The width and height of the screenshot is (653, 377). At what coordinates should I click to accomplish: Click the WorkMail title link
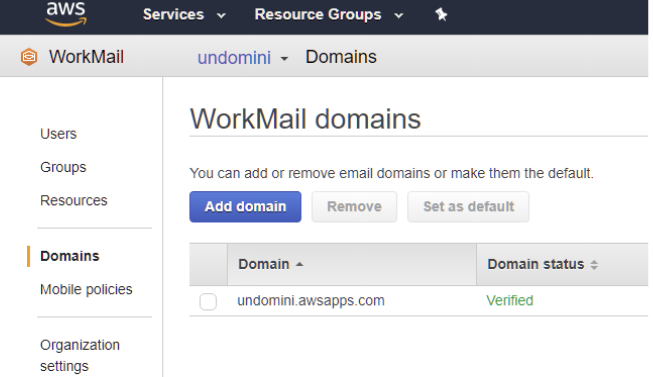coord(86,57)
